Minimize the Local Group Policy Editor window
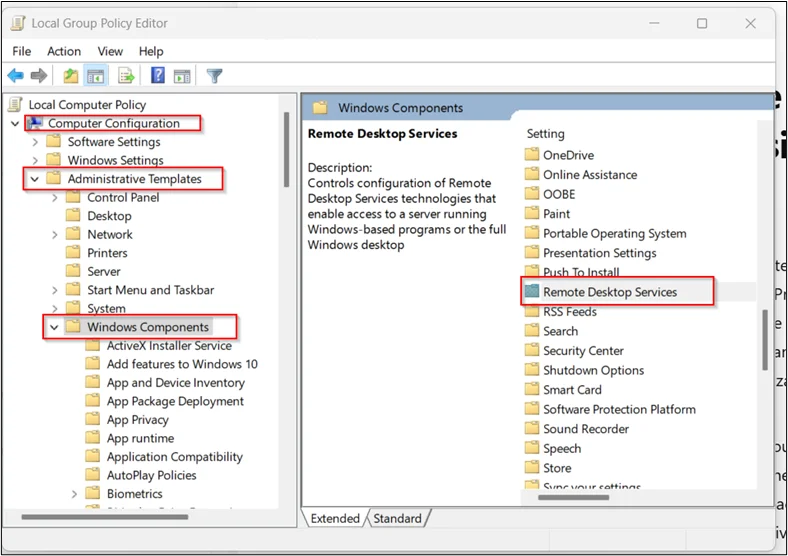 point(654,23)
